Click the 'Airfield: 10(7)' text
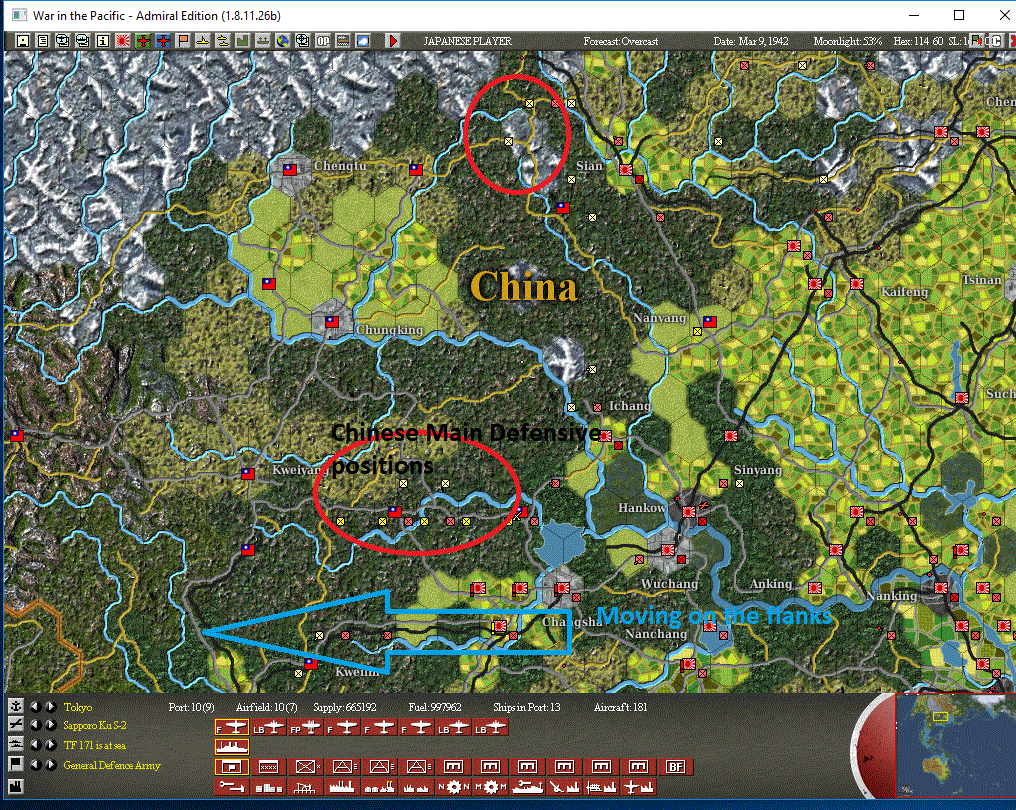Screen dimensions: 1016x810 point(267,707)
